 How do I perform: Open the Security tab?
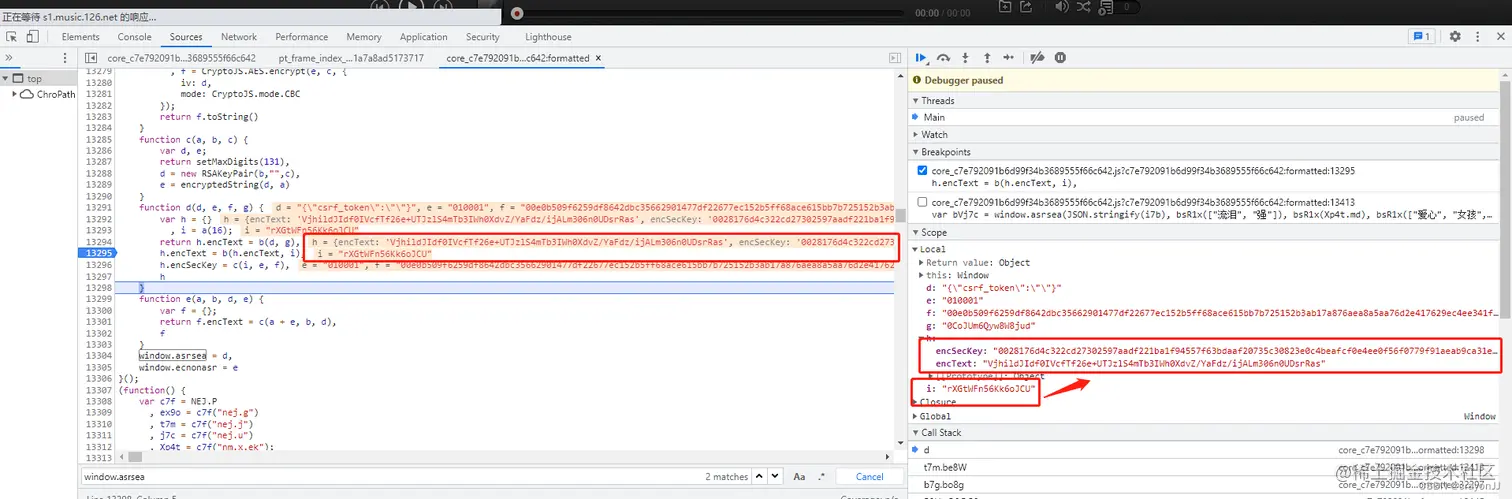click(482, 37)
